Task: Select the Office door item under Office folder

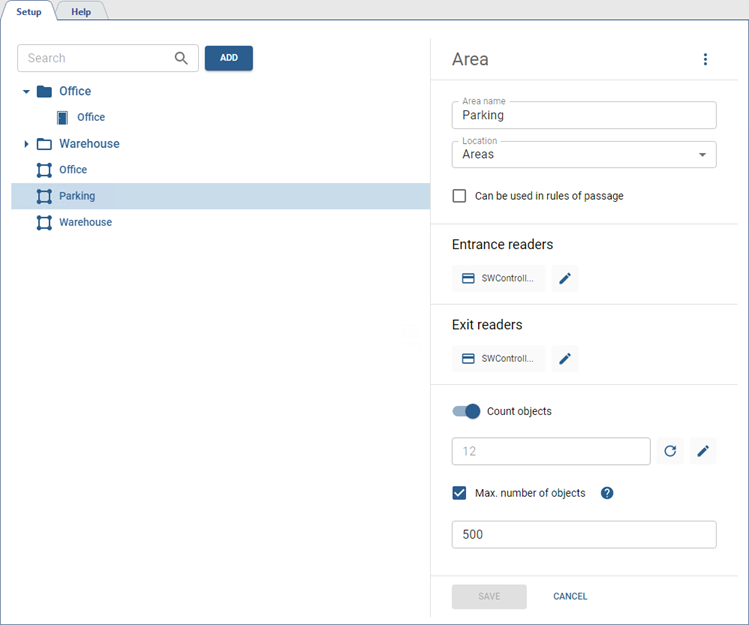Action: coord(90,117)
